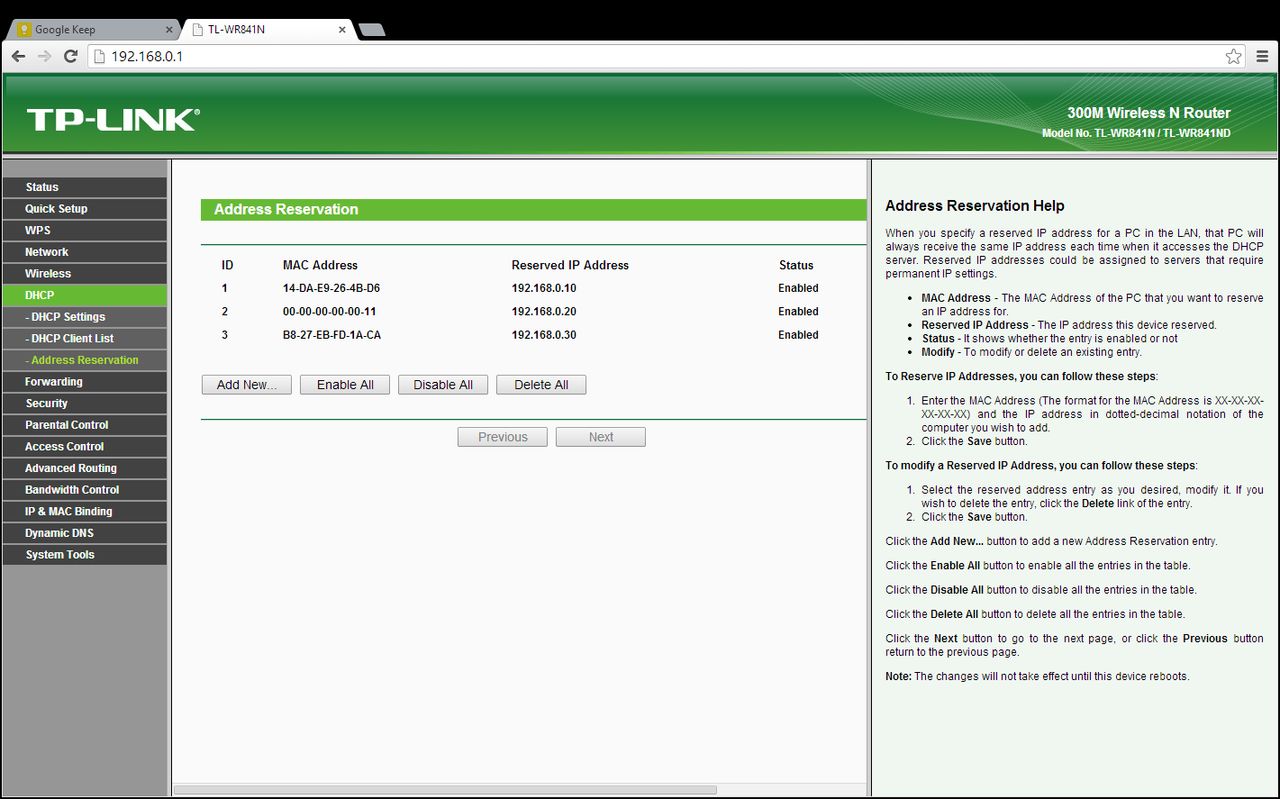Open Access Control settings
The height and width of the screenshot is (799, 1280).
(84, 447)
